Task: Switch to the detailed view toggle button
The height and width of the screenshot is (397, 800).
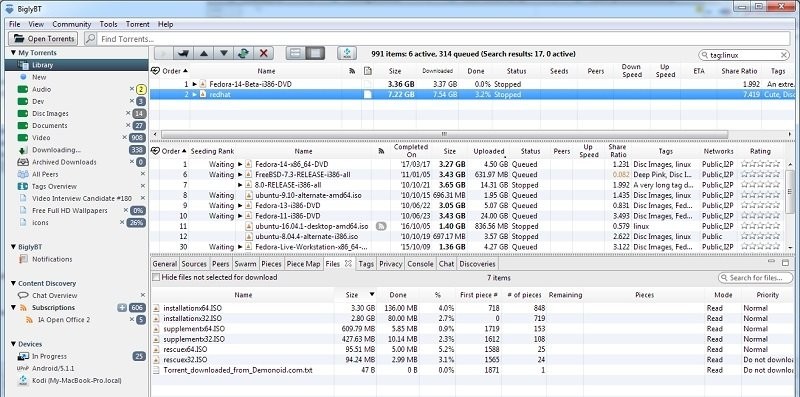Action: (315, 53)
